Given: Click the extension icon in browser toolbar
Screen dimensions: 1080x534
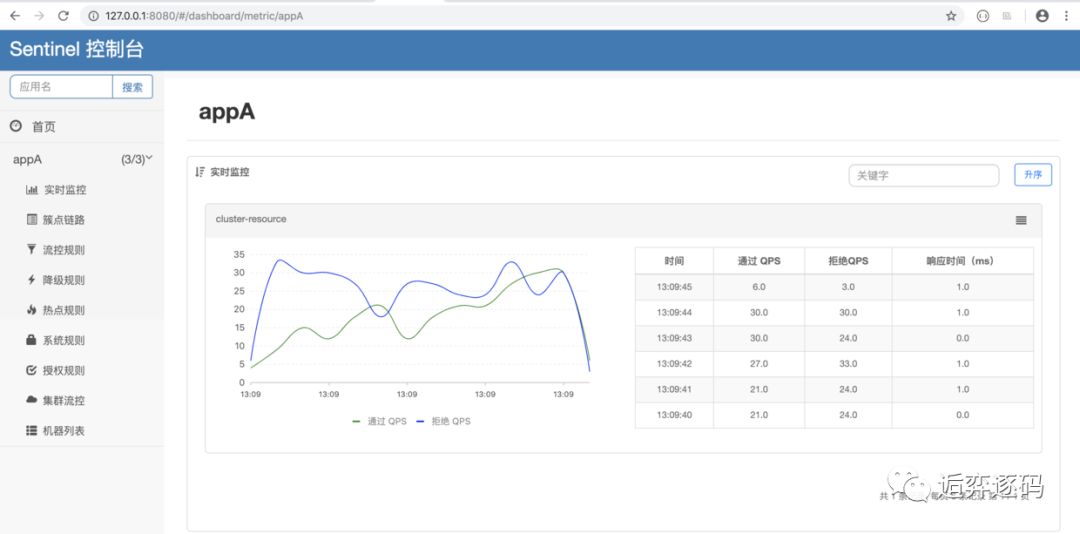Looking at the screenshot, I should 983,16.
